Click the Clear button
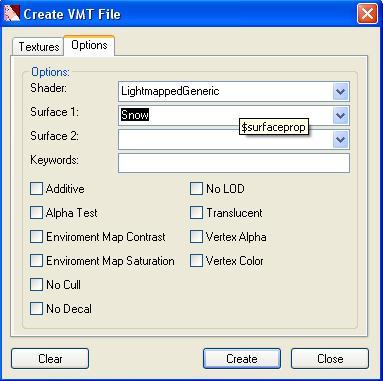Image resolution: width=383 pixels, height=381 pixels. (x=50, y=359)
